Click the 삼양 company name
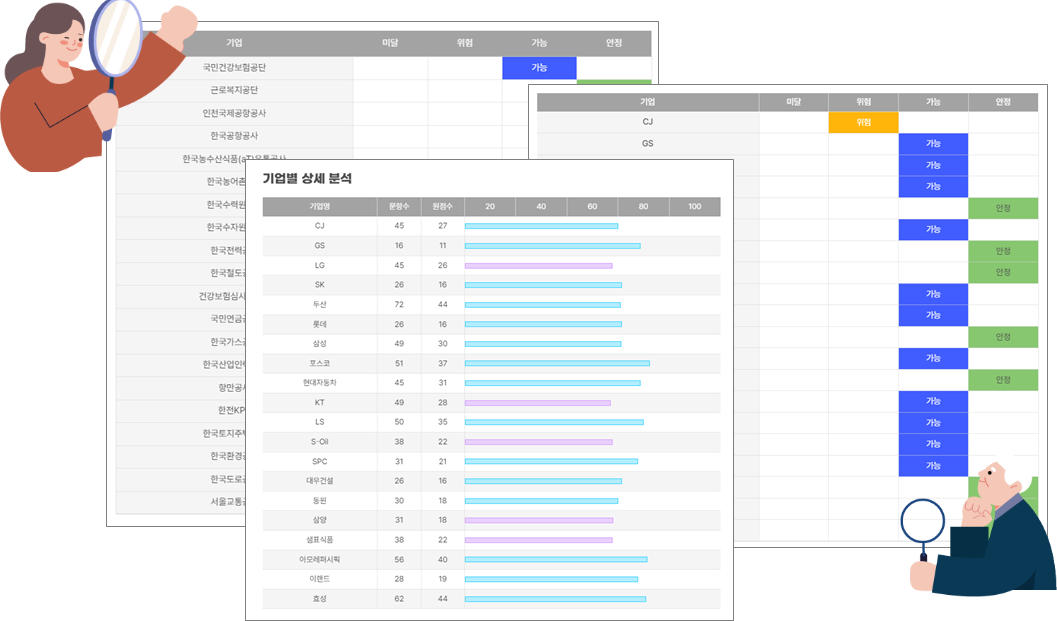This screenshot has width=1057, height=621. 320,520
